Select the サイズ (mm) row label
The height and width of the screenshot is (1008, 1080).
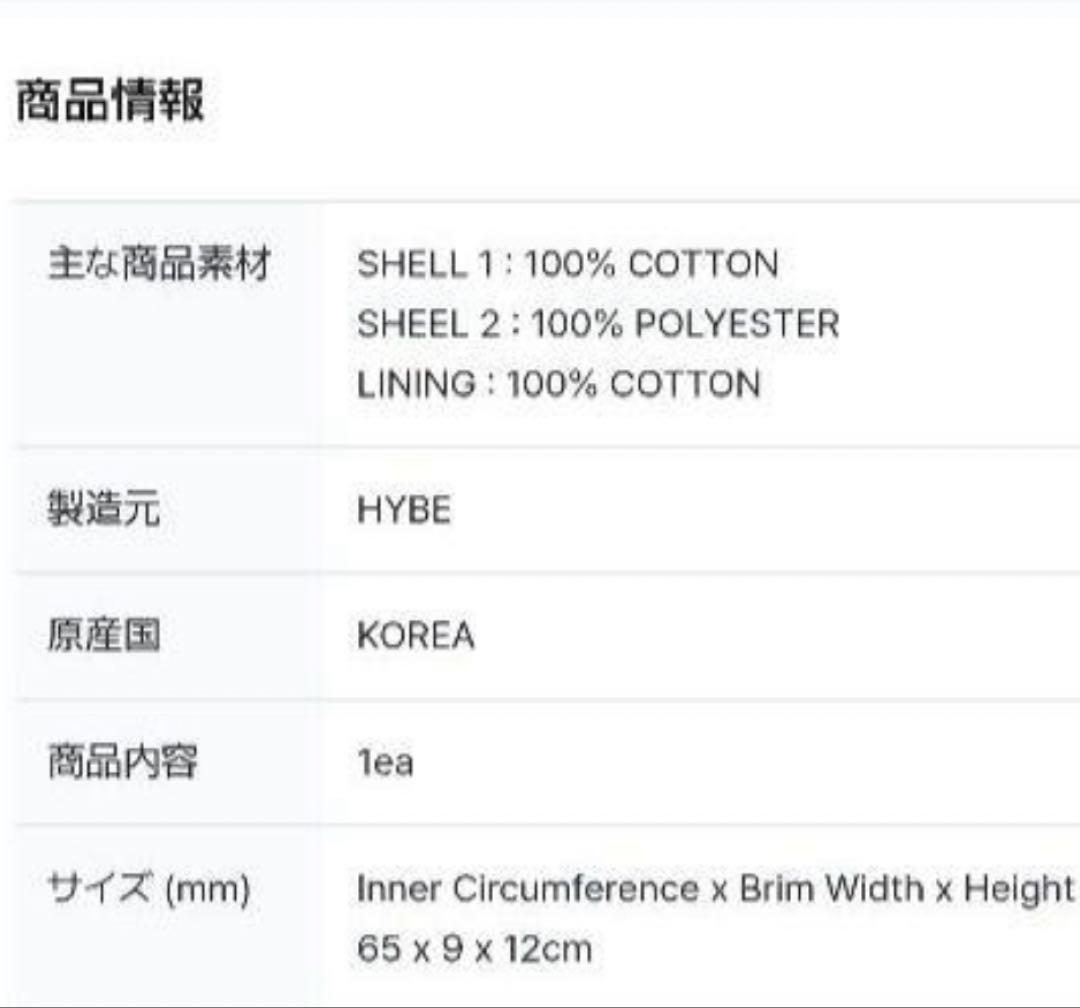[x=148, y=888]
